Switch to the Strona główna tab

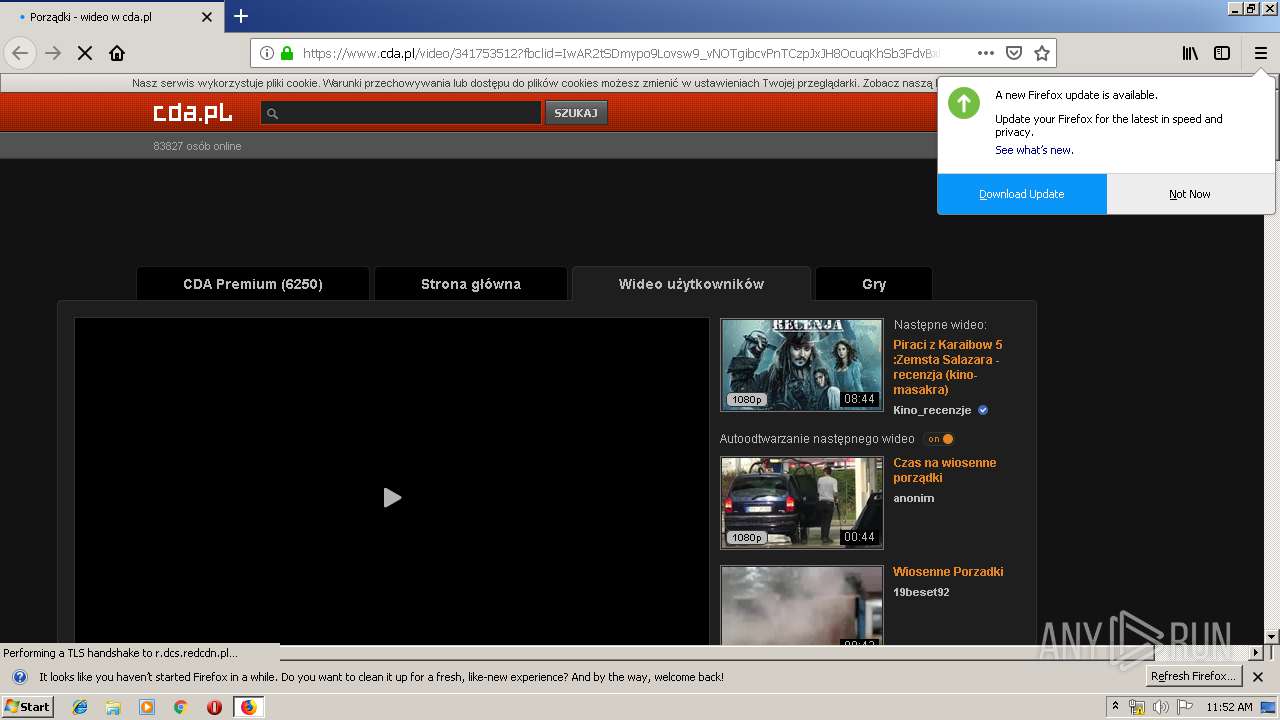471,284
